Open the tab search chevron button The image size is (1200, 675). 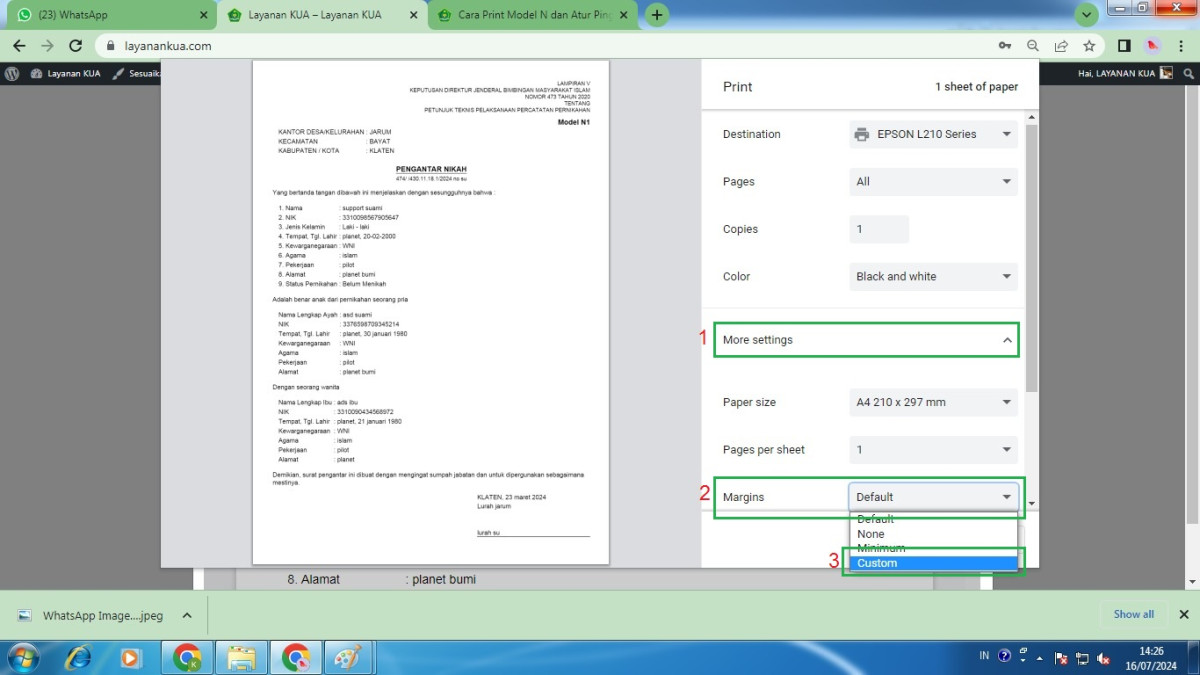click(x=1086, y=15)
